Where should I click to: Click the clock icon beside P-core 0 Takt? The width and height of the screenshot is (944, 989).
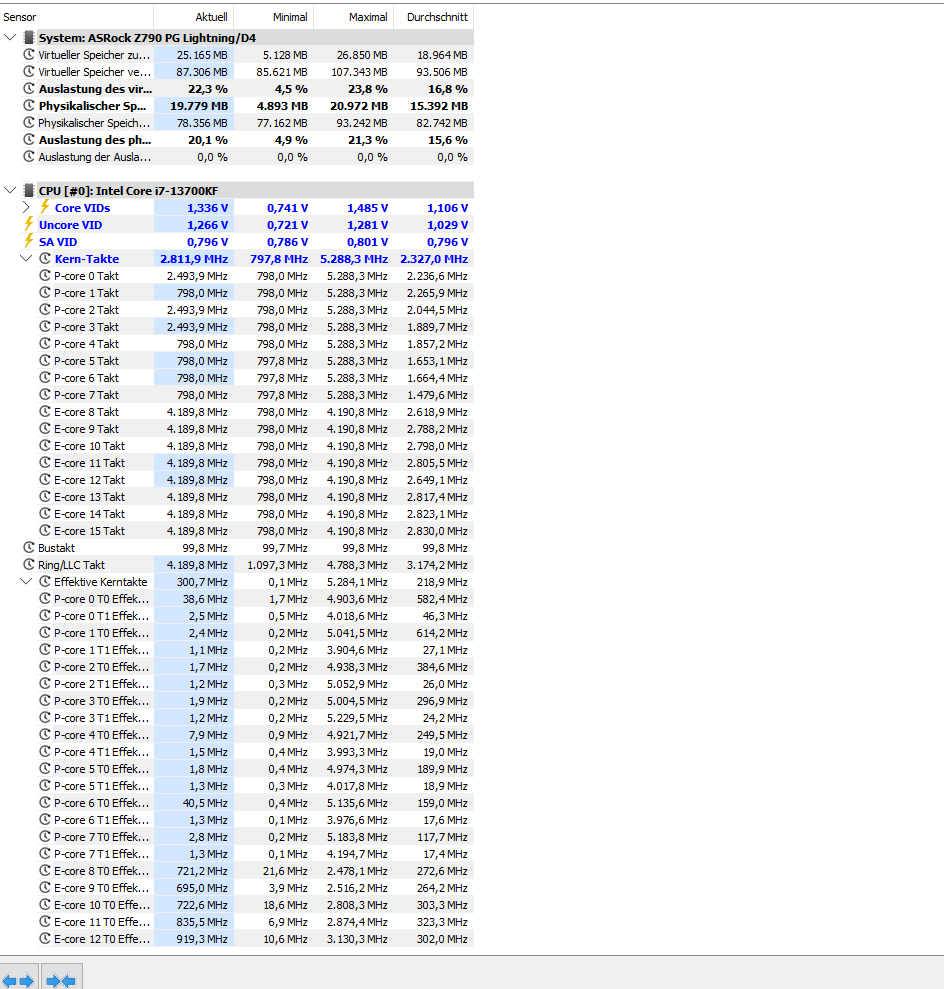(x=45, y=276)
